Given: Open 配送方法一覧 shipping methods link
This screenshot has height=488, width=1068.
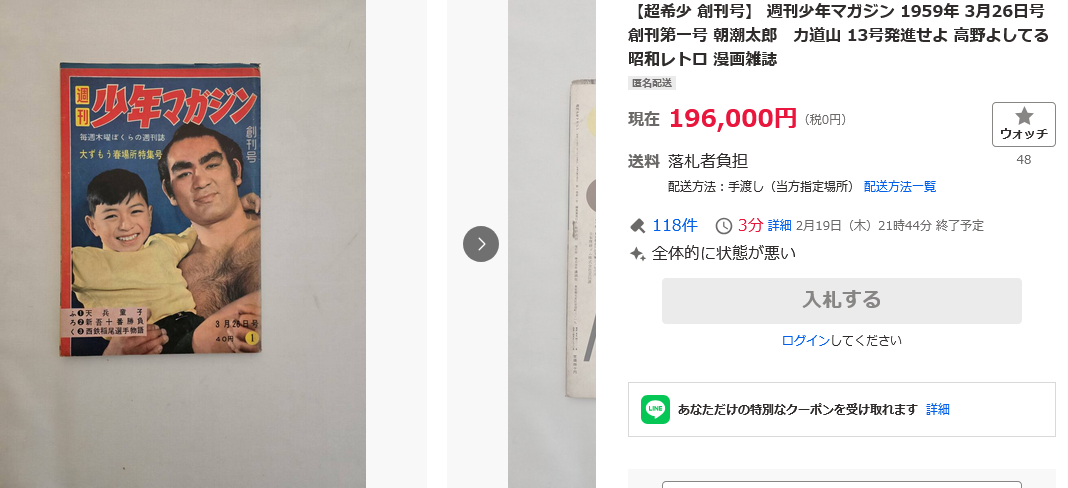Looking at the screenshot, I should [900, 187].
